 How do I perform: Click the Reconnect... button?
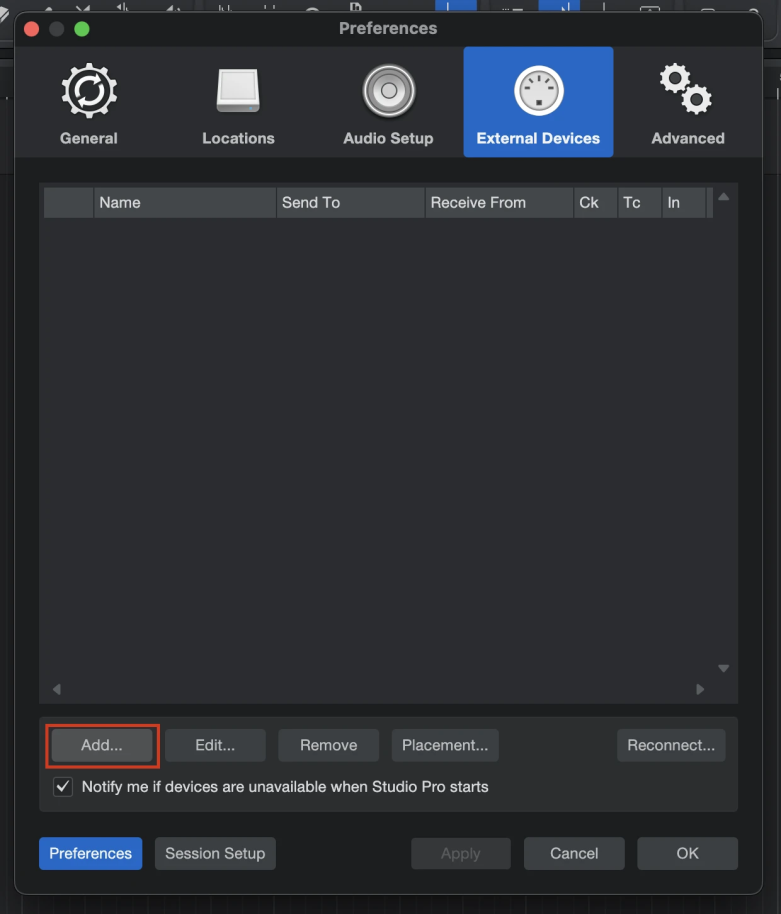click(671, 745)
